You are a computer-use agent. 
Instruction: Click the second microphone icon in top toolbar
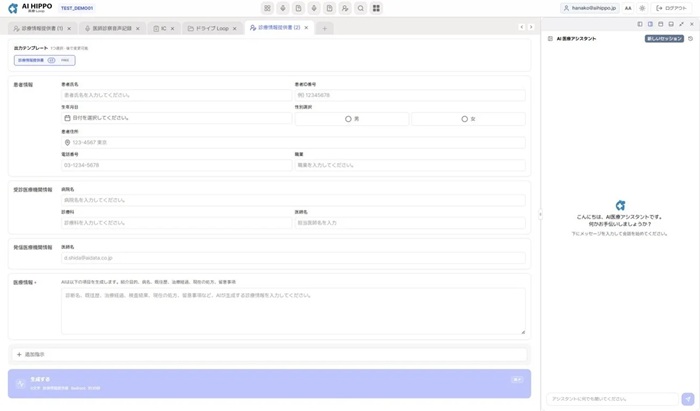(314, 8)
